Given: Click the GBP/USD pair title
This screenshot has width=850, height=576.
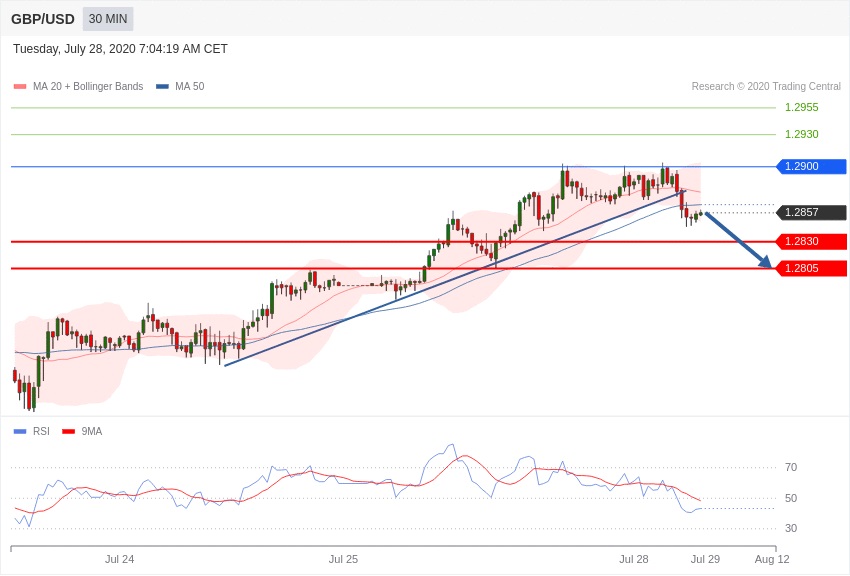Looking at the screenshot, I should point(43,20).
